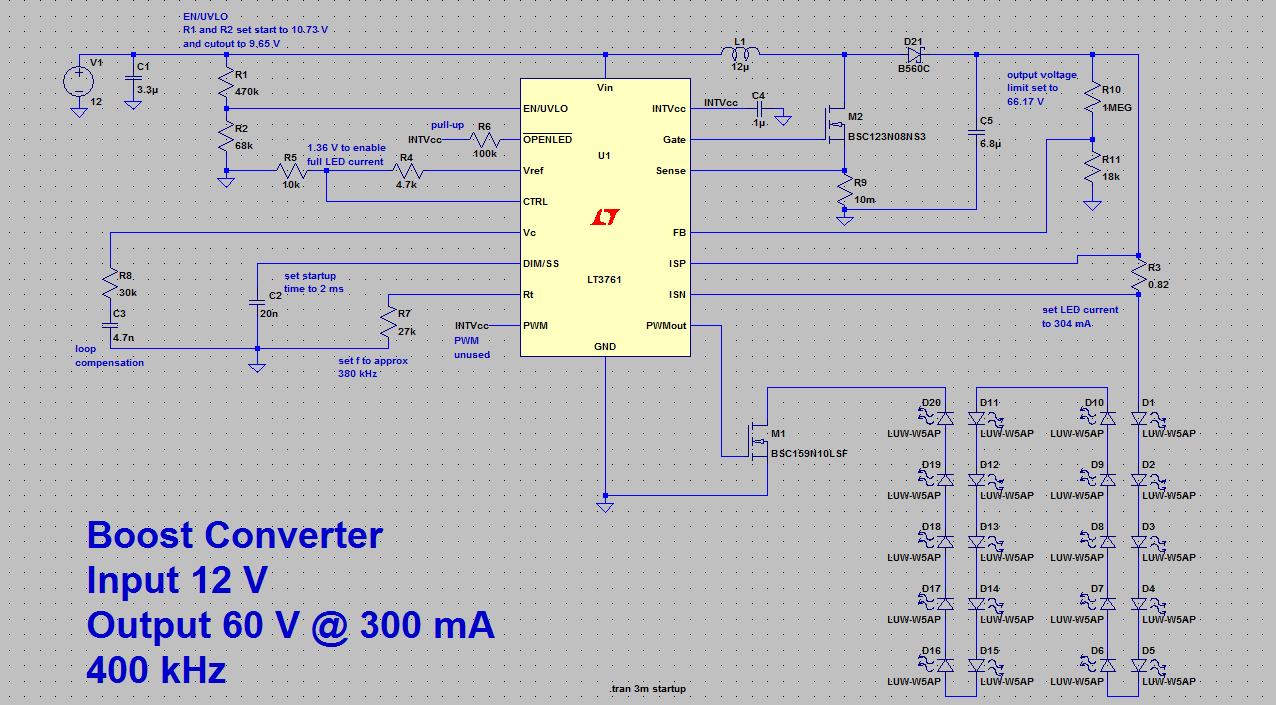
Task: Pick the R5 10k resistor
Action: coord(290,171)
